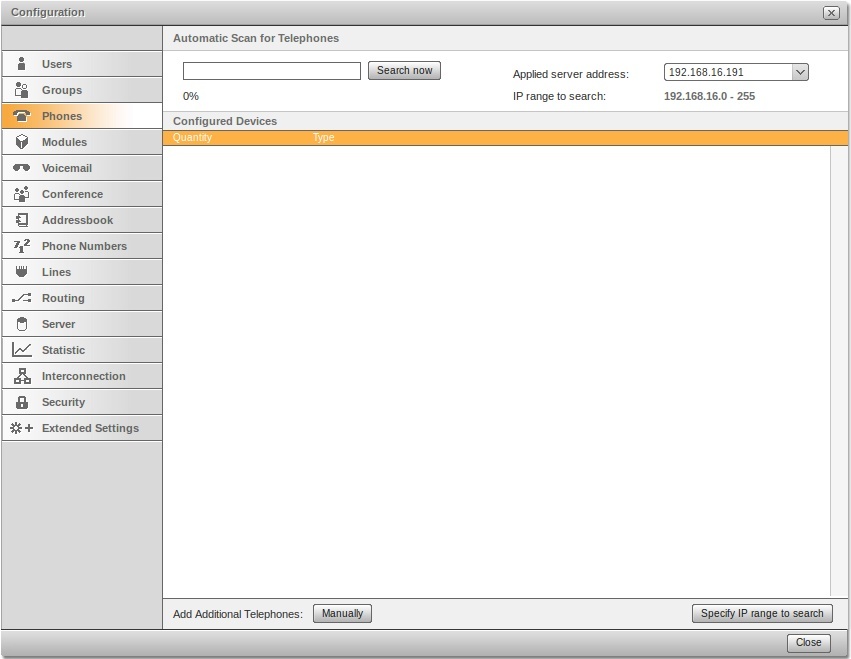Open the Phone Numbers section
This screenshot has width=851, height=659.
pyautogui.click(x=82, y=246)
